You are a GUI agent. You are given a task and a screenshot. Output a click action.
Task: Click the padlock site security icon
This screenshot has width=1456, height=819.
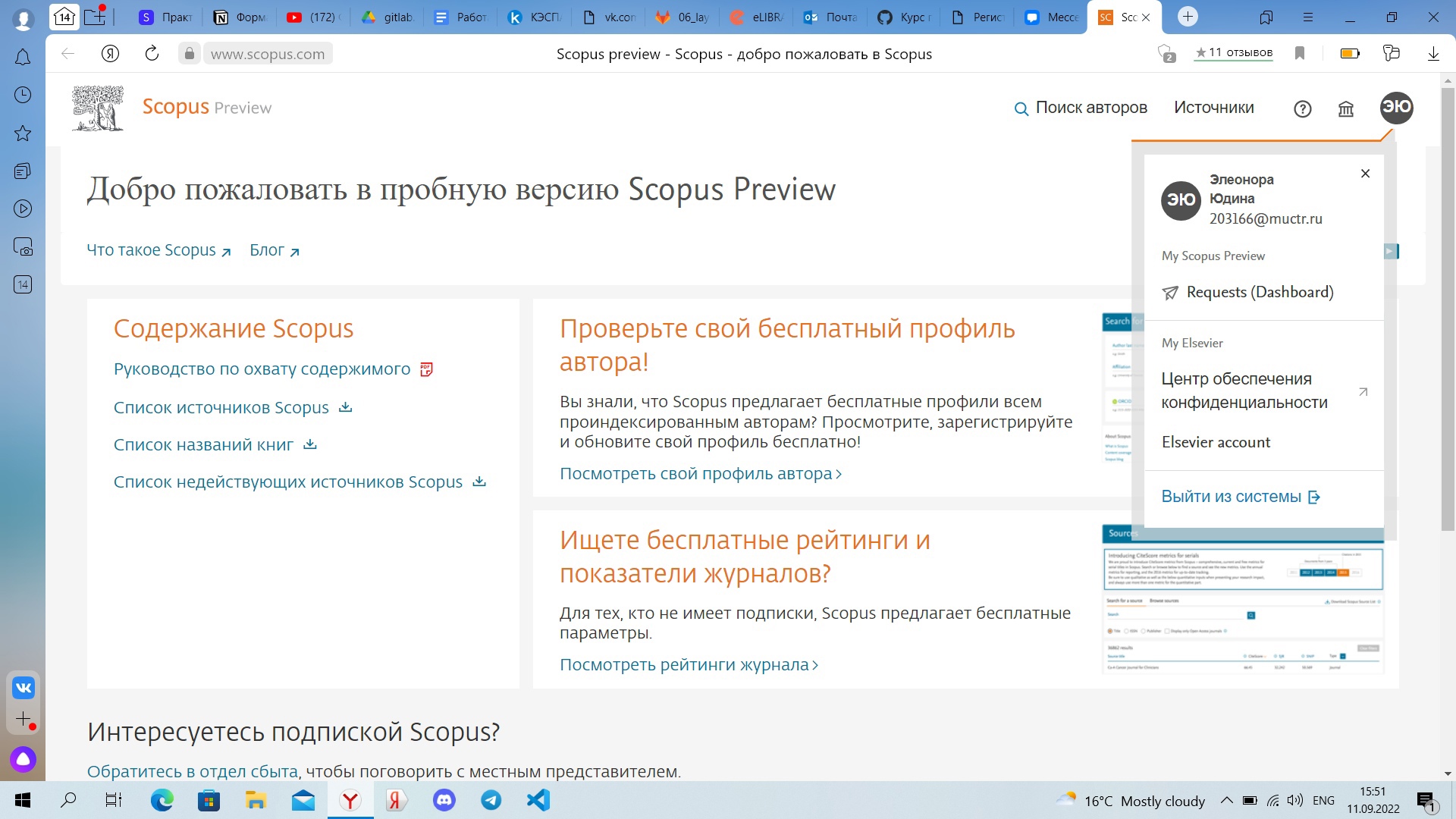click(x=189, y=53)
